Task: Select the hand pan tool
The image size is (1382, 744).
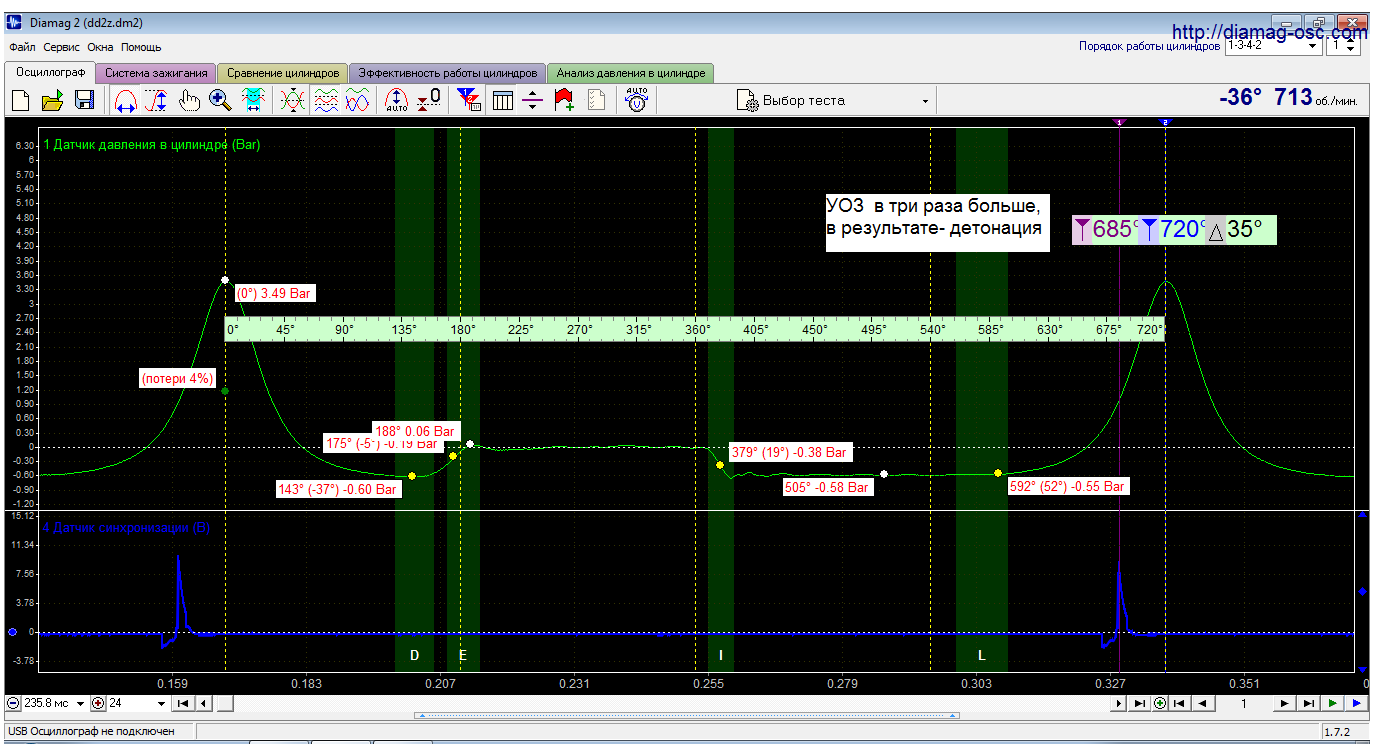Action: click(x=189, y=100)
